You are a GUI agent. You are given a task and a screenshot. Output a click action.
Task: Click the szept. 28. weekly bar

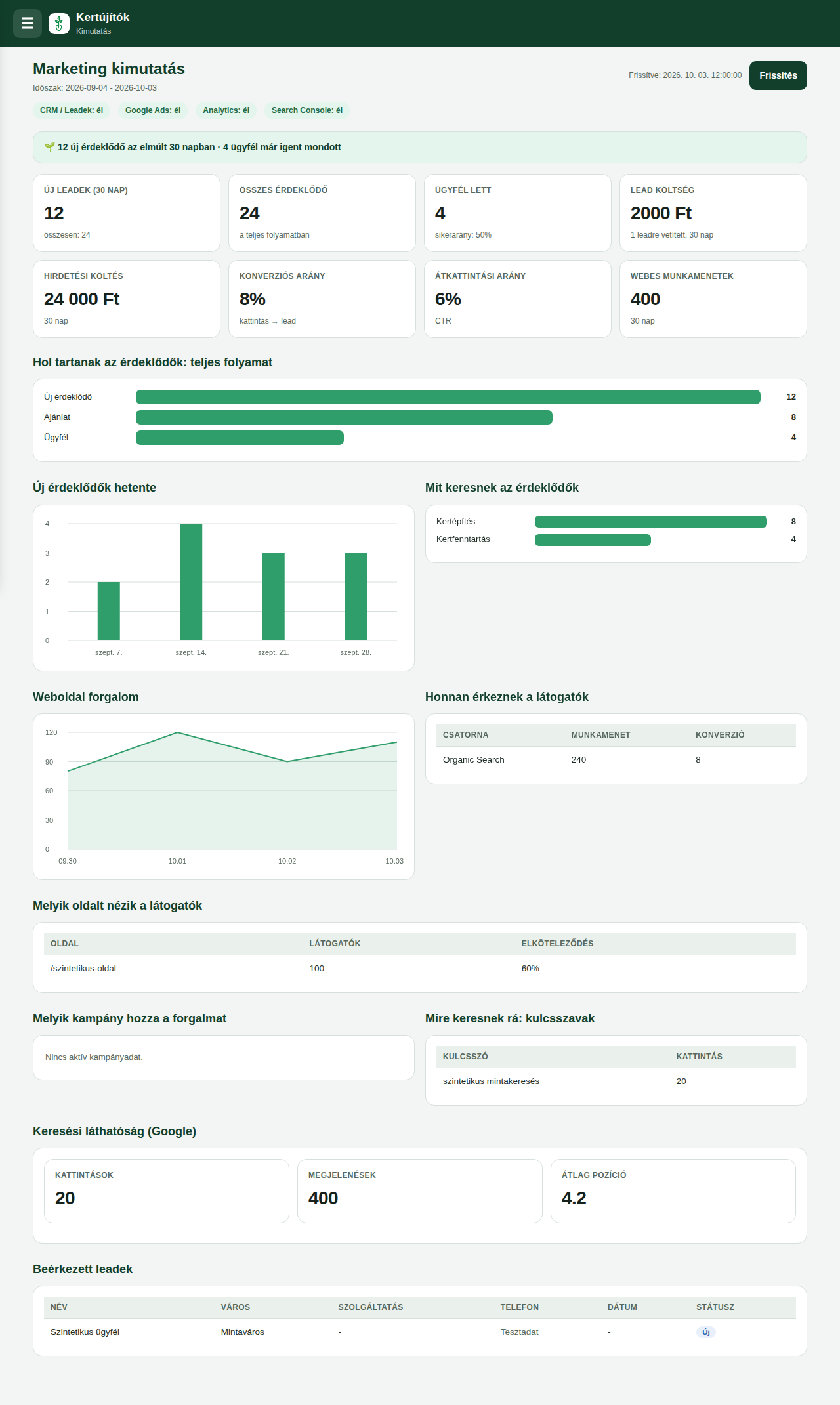pos(356,597)
